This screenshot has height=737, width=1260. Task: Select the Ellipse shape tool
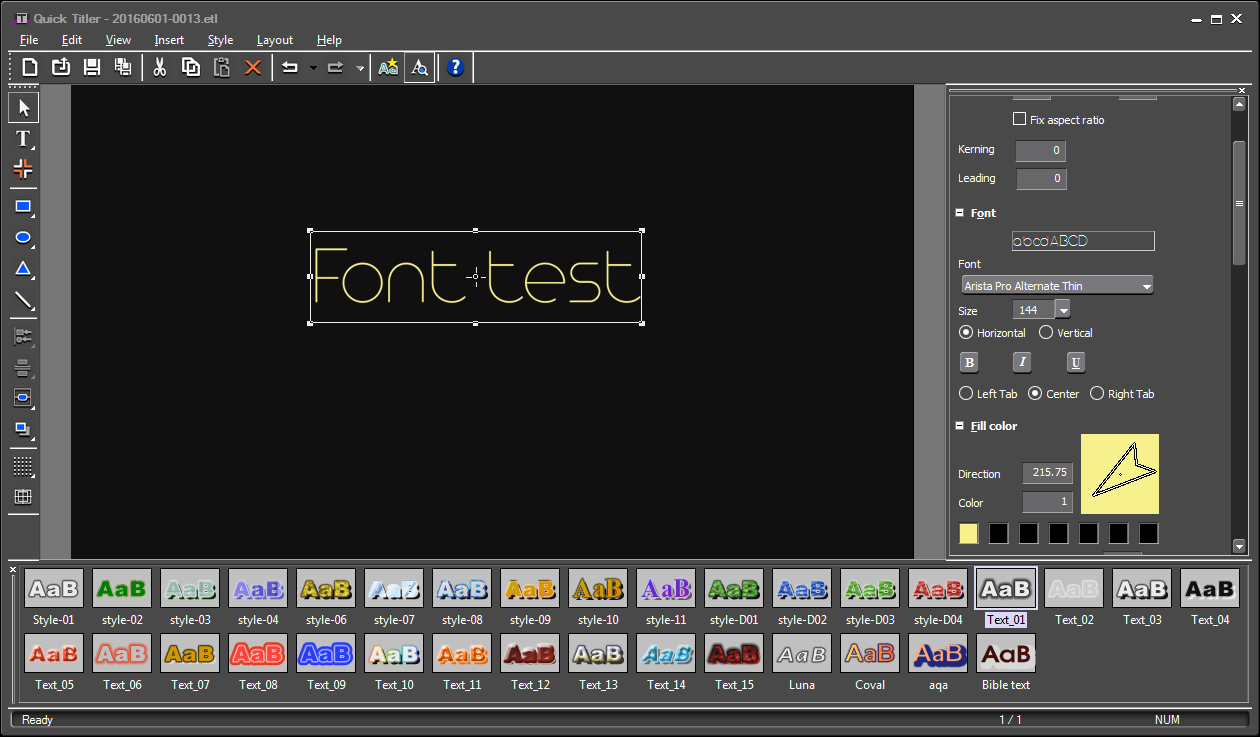[x=23, y=238]
